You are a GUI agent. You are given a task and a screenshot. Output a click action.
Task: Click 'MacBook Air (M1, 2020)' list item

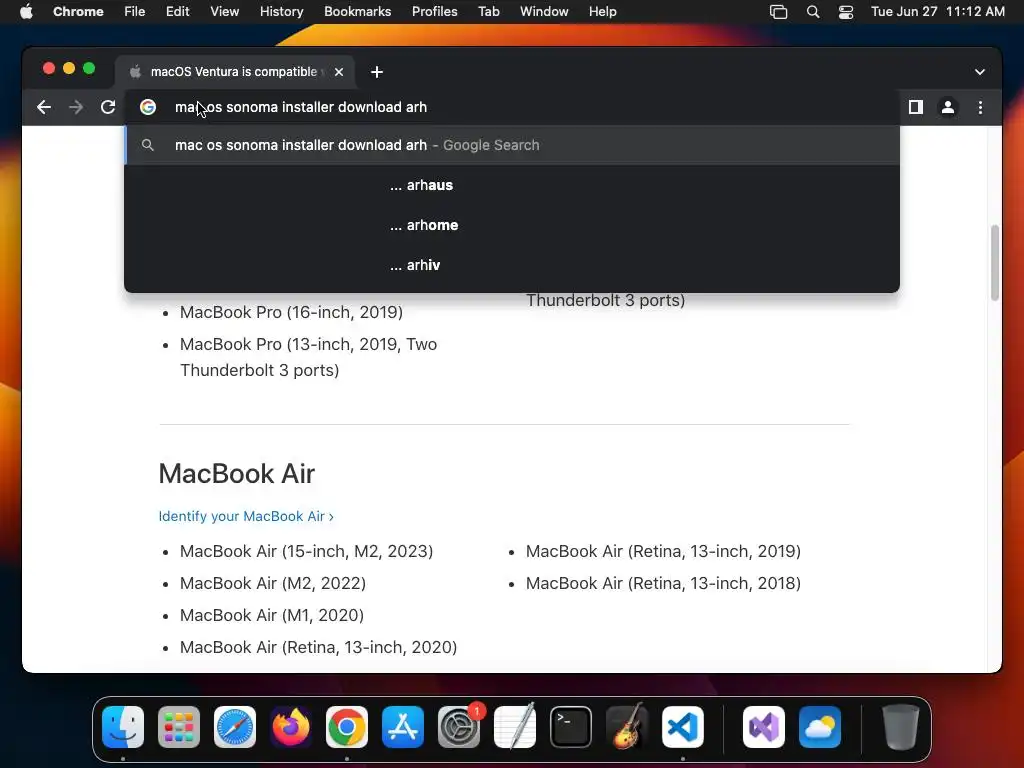(272, 615)
